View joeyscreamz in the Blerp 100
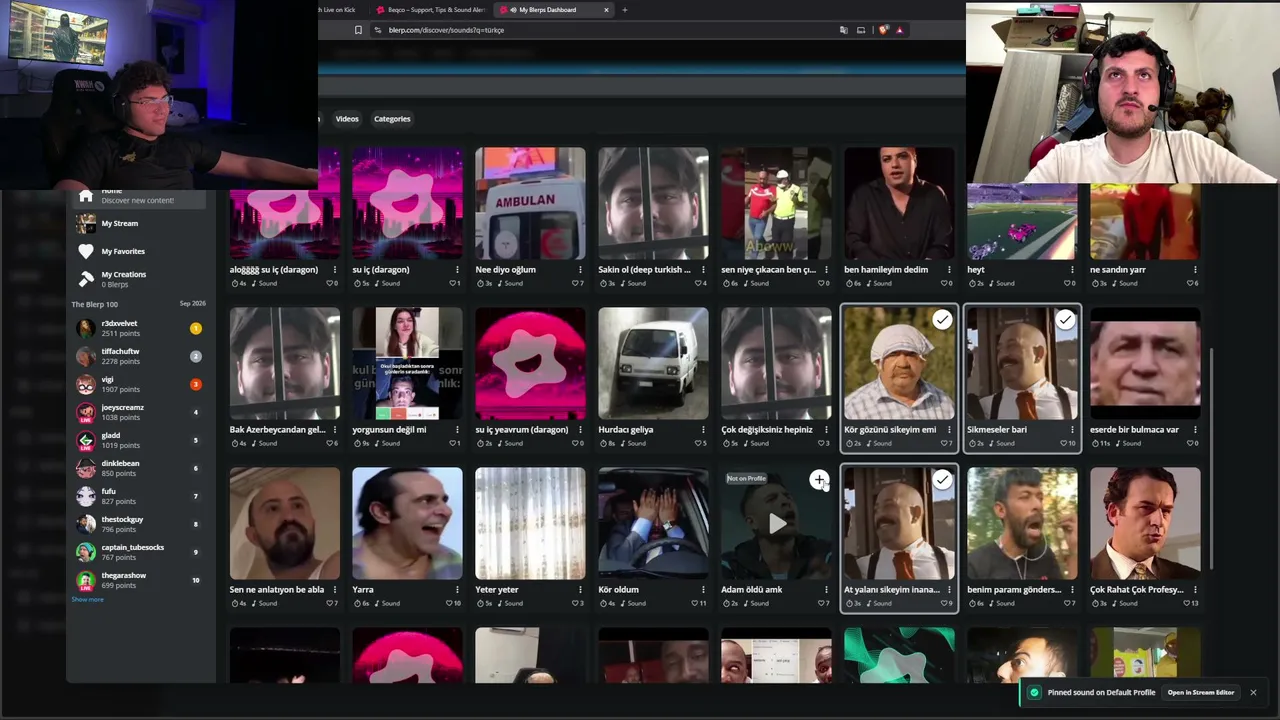Image resolution: width=1280 pixels, height=720 pixels. pos(140,412)
